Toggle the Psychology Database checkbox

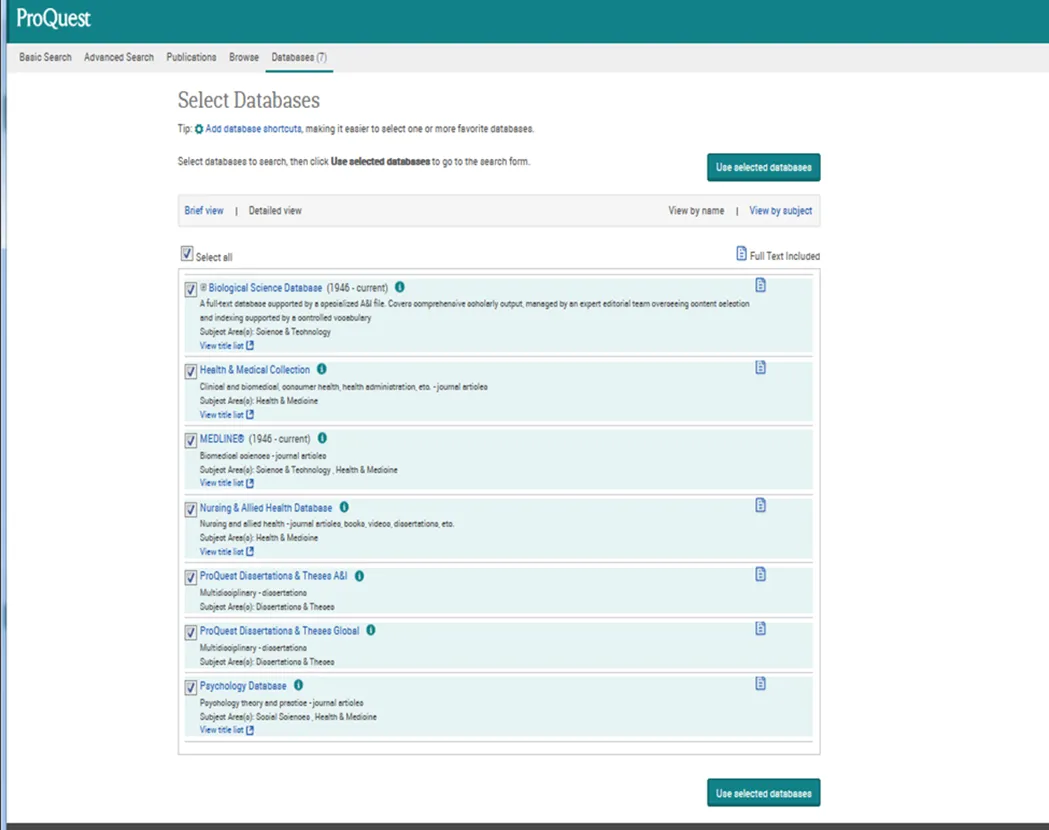(x=191, y=687)
